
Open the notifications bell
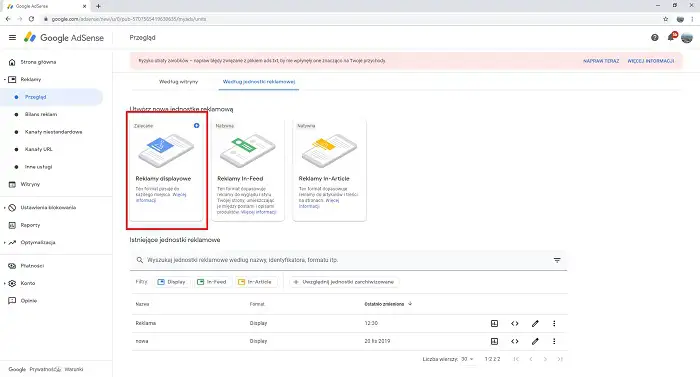pyautogui.click(x=671, y=37)
